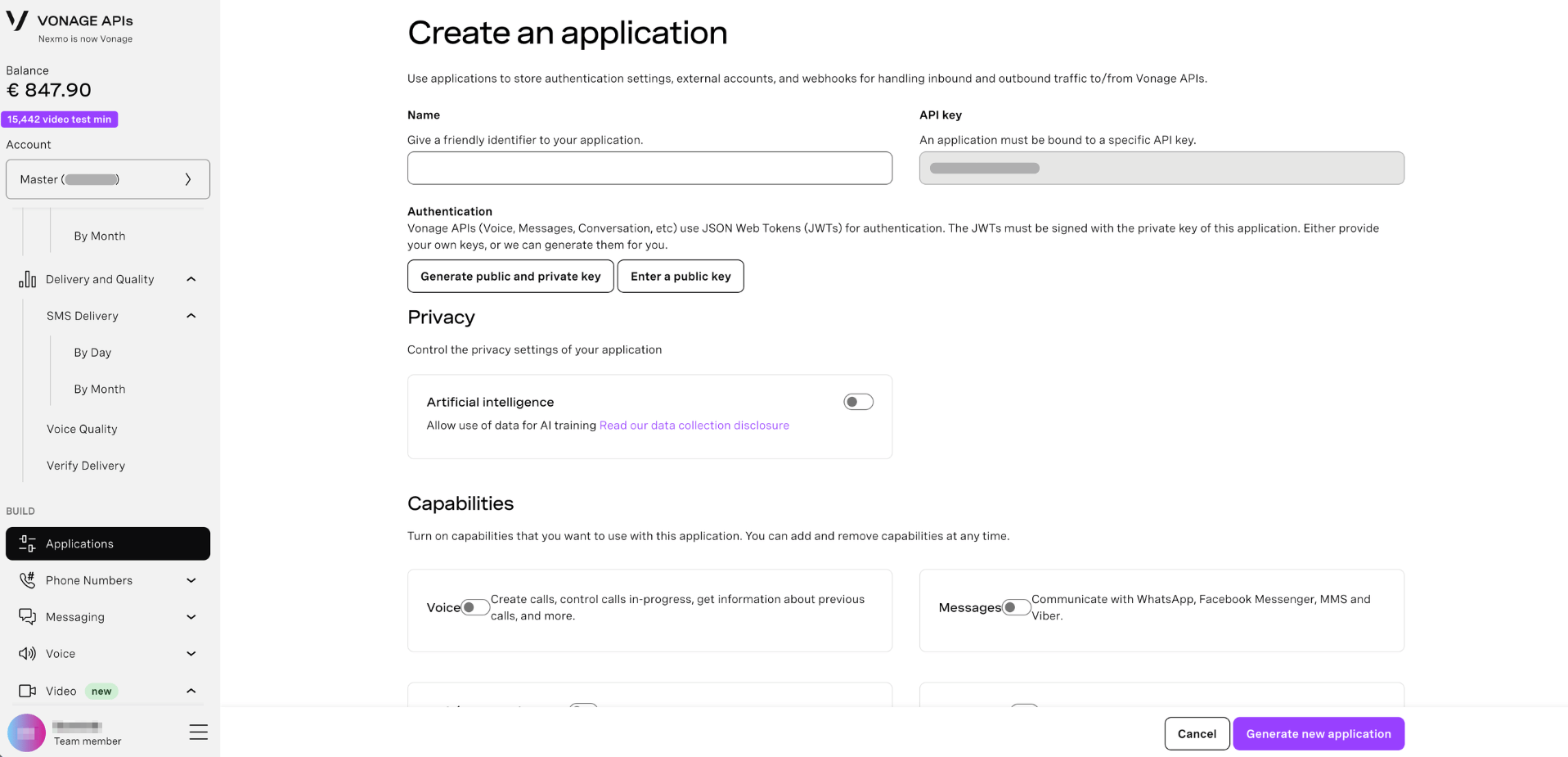Click the Delivery and Quality bar chart icon
The height and width of the screenshot is (757, 1568).
click(28, 279)
